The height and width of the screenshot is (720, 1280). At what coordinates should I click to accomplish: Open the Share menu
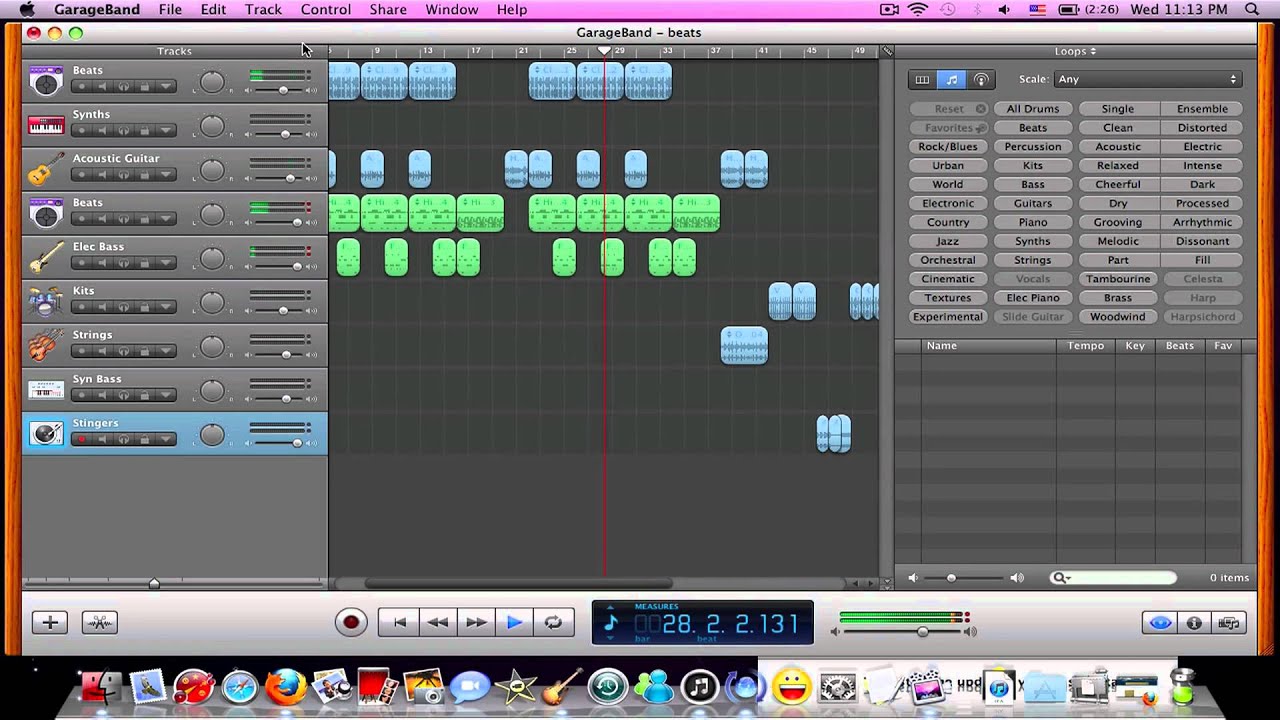tap(388, 10)
